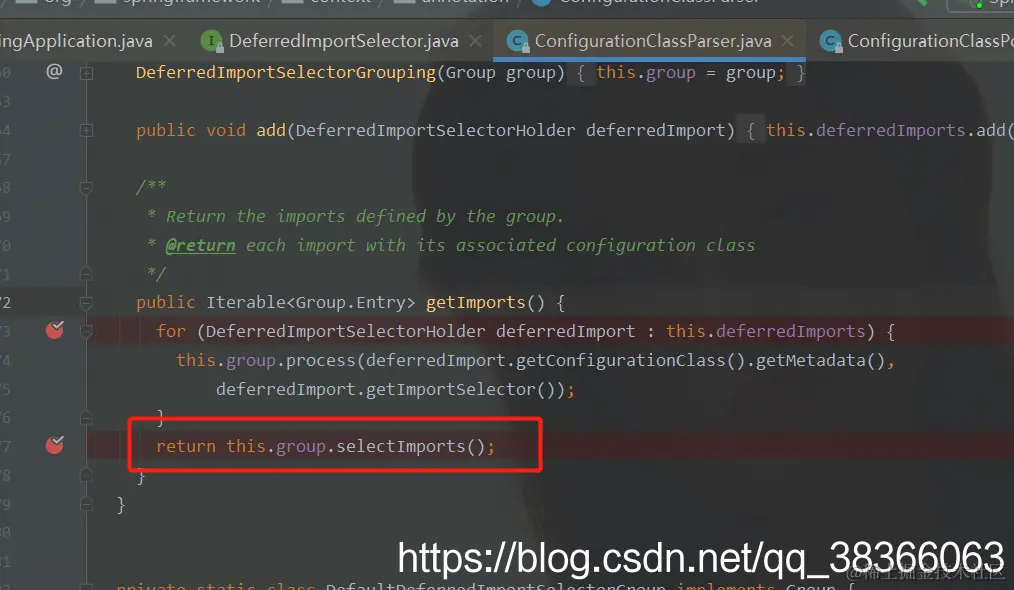Image resolution: width=1014 pixels, height=590 pixels.
Task: Click the getMetadata call
Action: tap(811, 360)
